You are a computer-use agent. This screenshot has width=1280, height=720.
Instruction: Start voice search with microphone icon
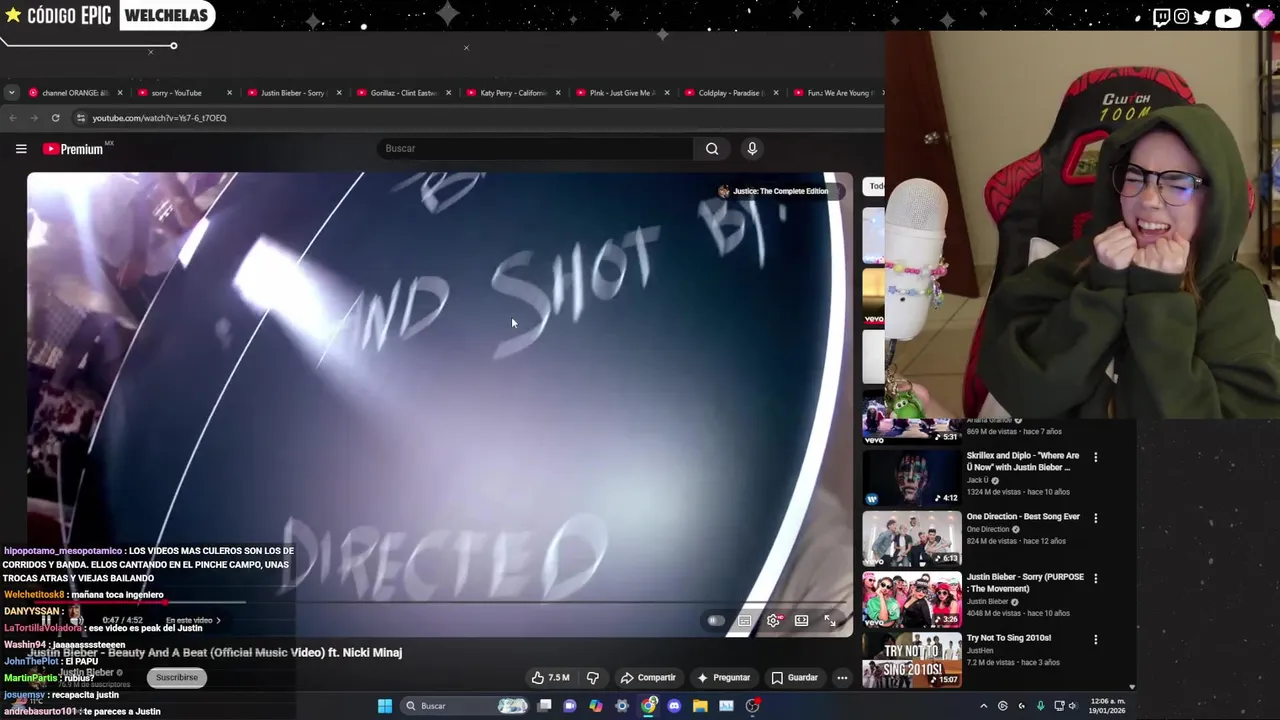point(752,149)
